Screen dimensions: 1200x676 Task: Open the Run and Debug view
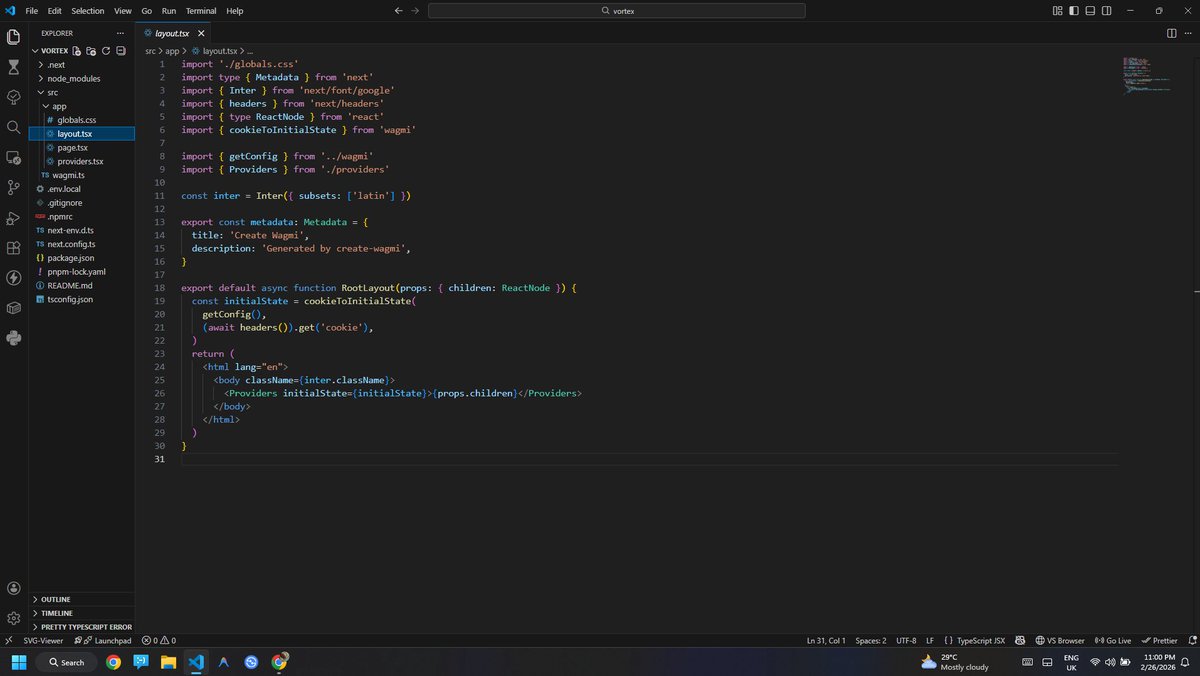(14, 217)
